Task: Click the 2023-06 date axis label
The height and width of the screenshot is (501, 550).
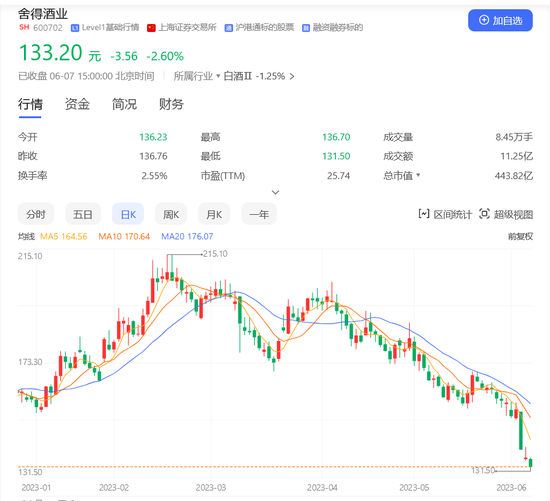Action: 511,488
